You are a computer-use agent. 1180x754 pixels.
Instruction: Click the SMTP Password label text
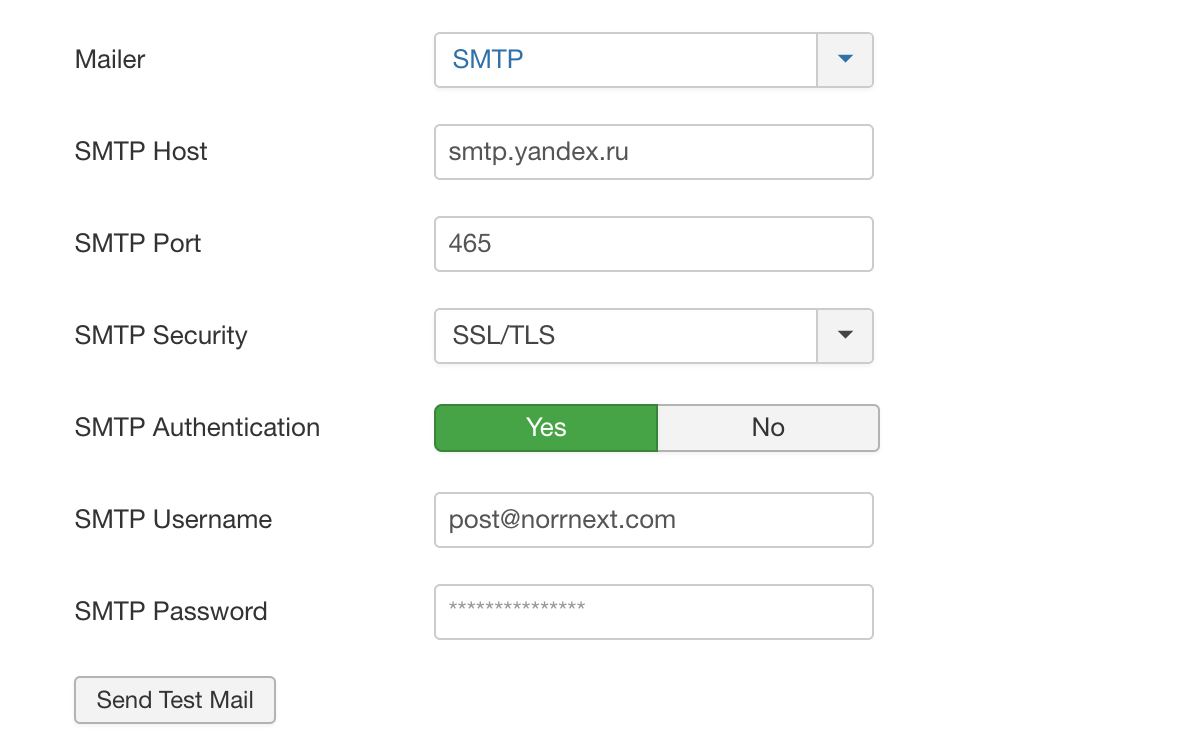[171, 612]
